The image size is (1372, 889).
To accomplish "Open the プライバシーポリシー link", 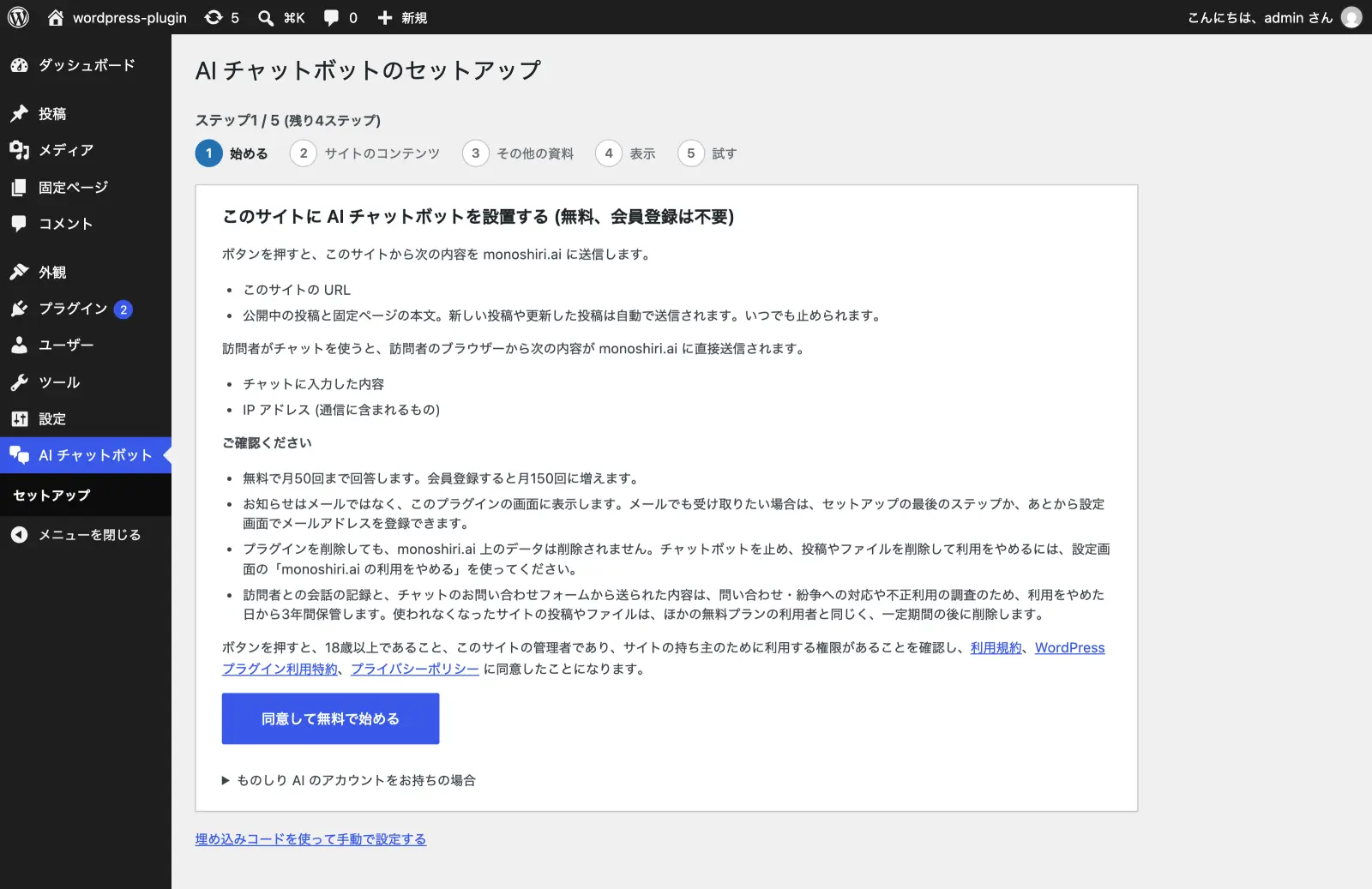I will pos(415,670).
